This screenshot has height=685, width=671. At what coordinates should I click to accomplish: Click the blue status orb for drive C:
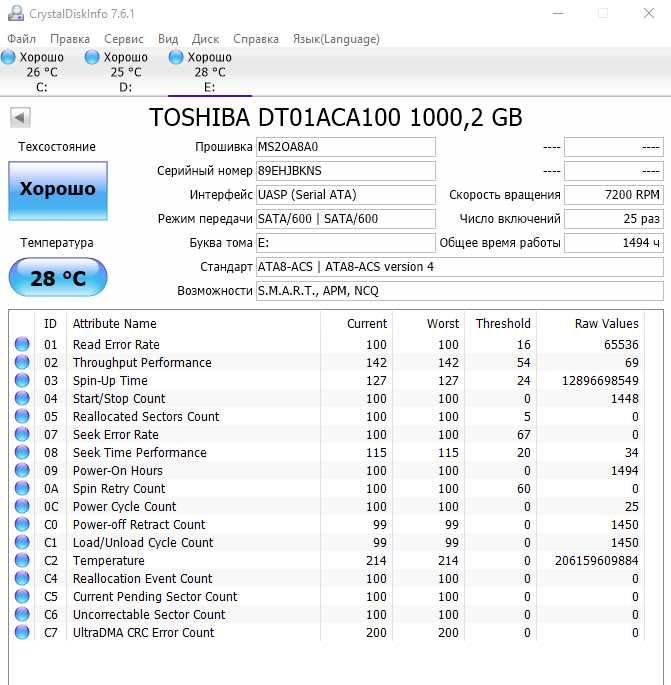tap(8, 57)
